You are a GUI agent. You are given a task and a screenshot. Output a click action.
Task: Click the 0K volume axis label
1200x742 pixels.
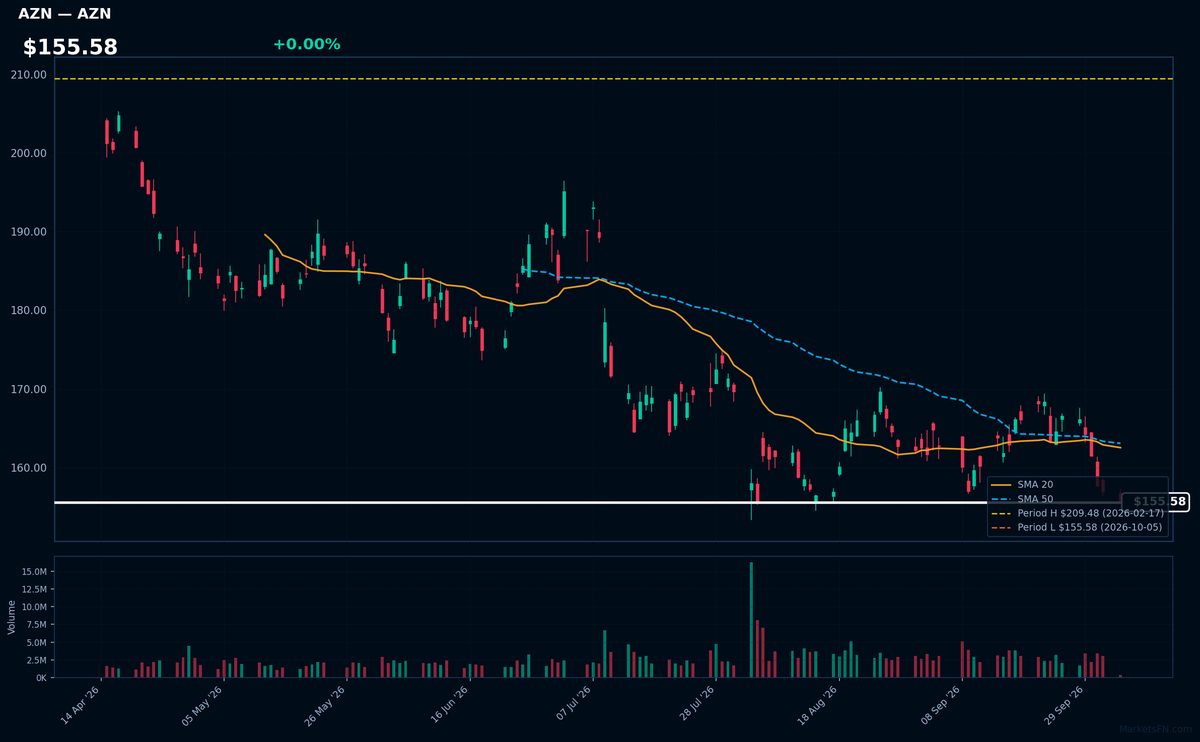click(x=40, y=678)
